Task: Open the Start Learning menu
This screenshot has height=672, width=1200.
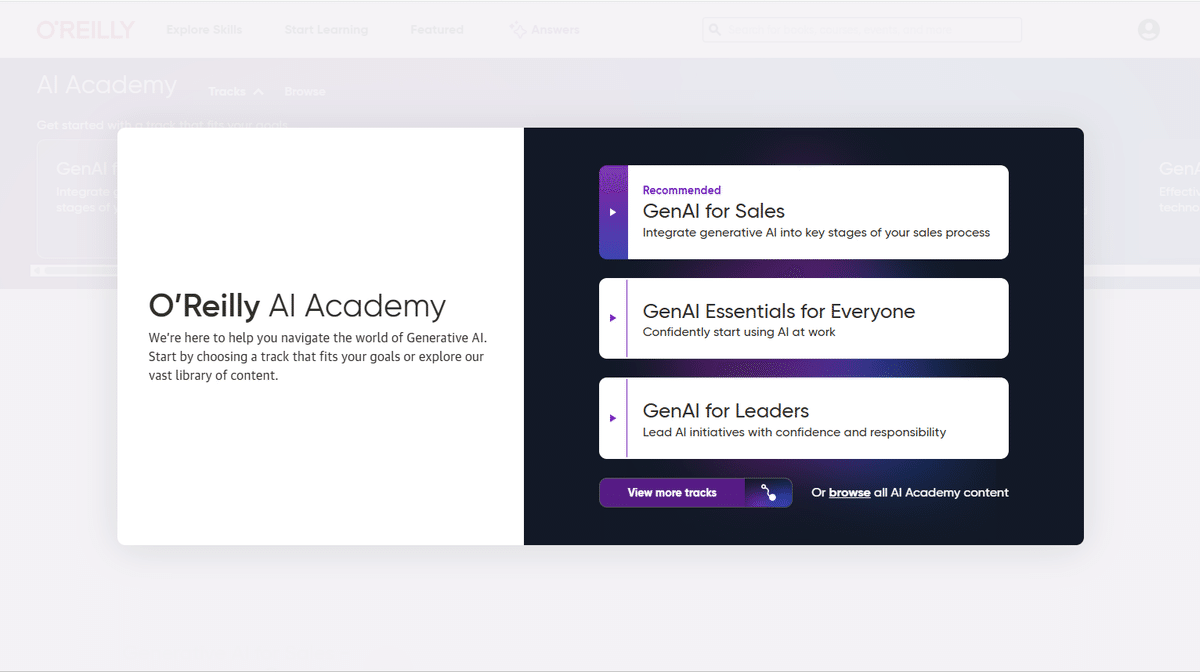Action: pyautogui.click(x=326, y=29)
